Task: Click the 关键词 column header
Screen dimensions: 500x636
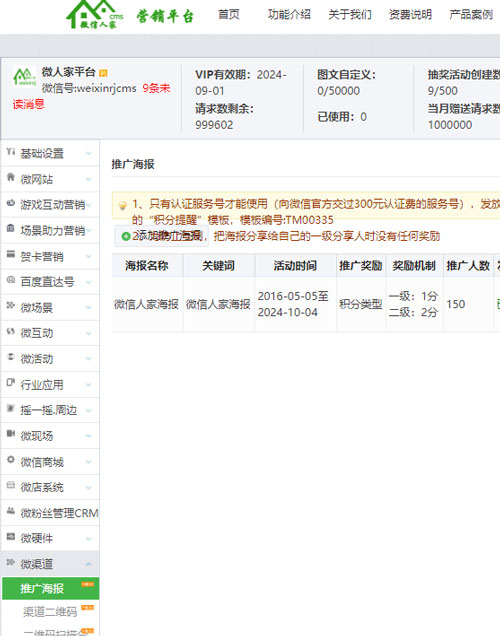Action: point(219,266)
